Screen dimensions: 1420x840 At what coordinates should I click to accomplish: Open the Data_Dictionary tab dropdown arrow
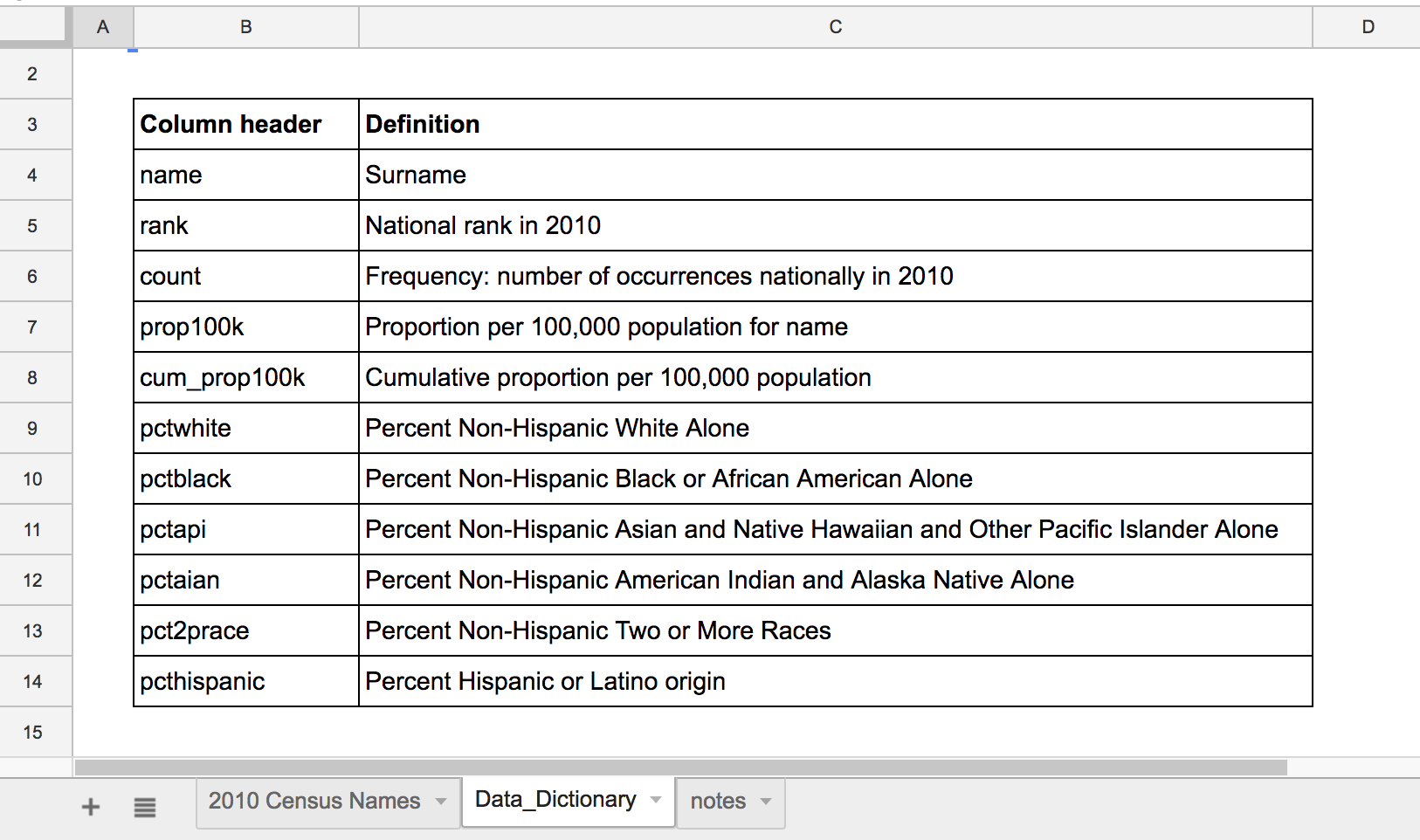coord(656,799)
